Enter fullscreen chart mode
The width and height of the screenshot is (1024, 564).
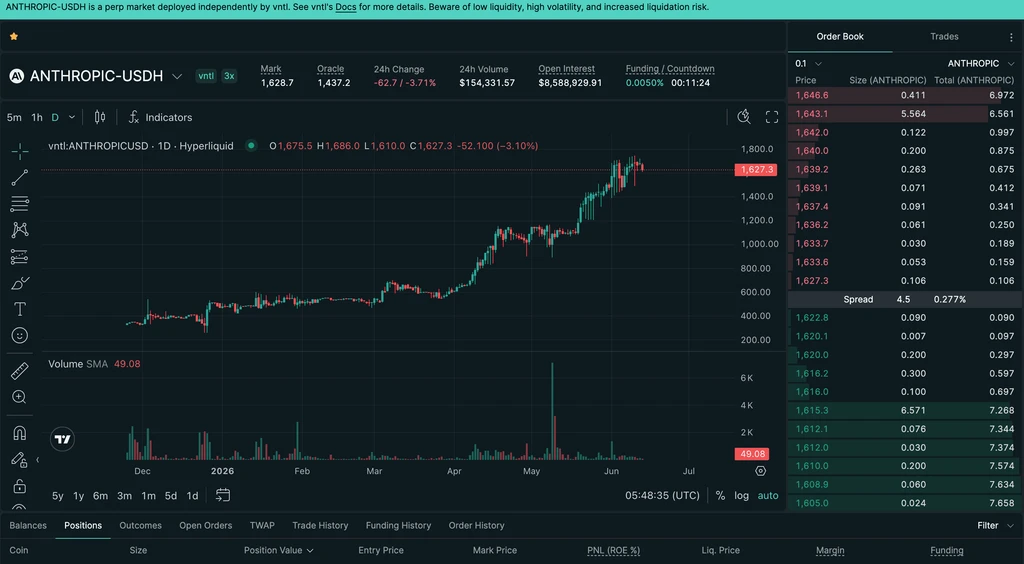tap(772, 117)
